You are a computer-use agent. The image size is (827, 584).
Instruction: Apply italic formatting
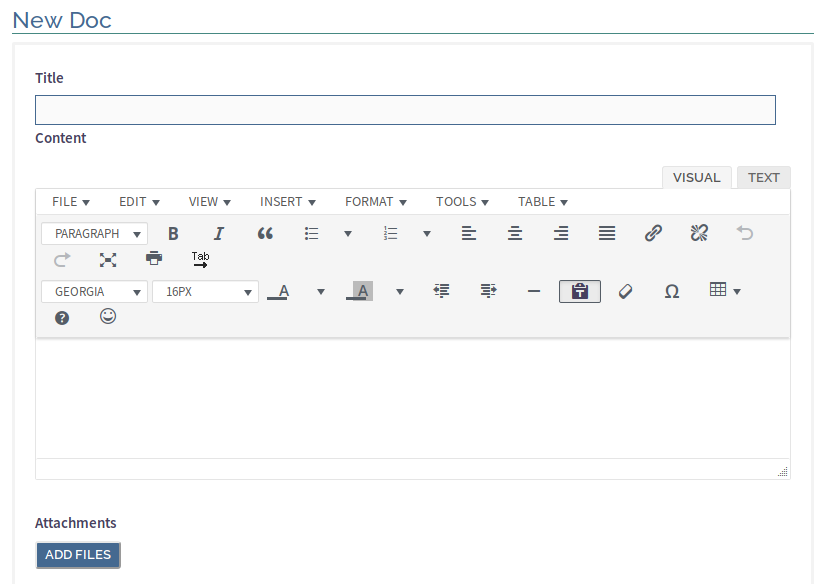pyautogui.click(x=219, y=233)
